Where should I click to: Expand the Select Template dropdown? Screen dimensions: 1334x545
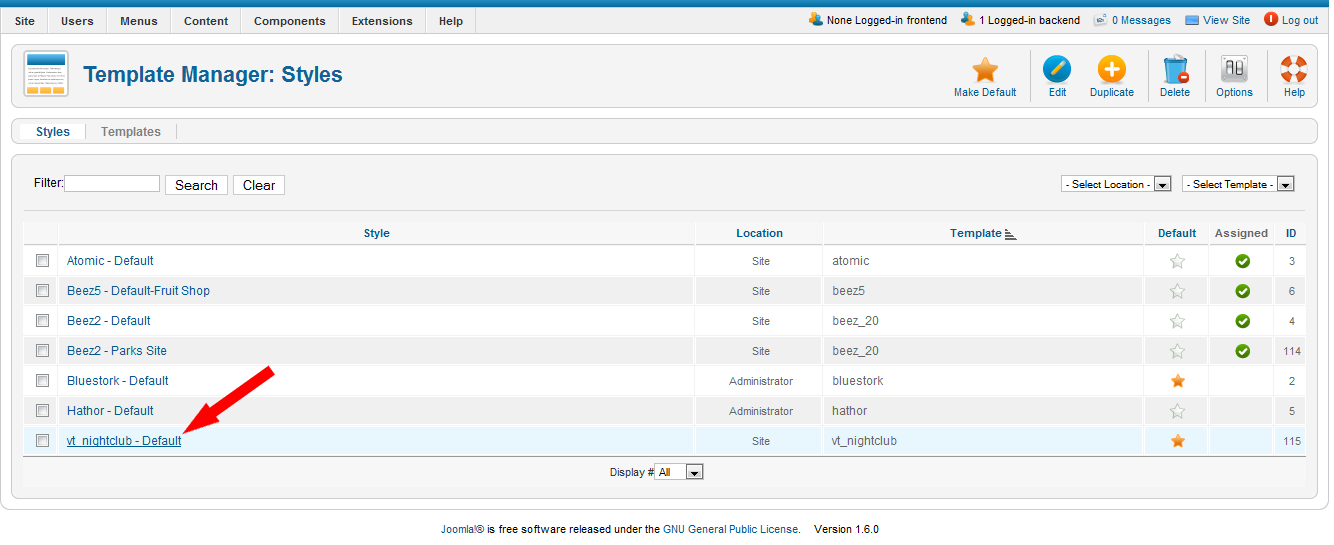[1238, 184]
